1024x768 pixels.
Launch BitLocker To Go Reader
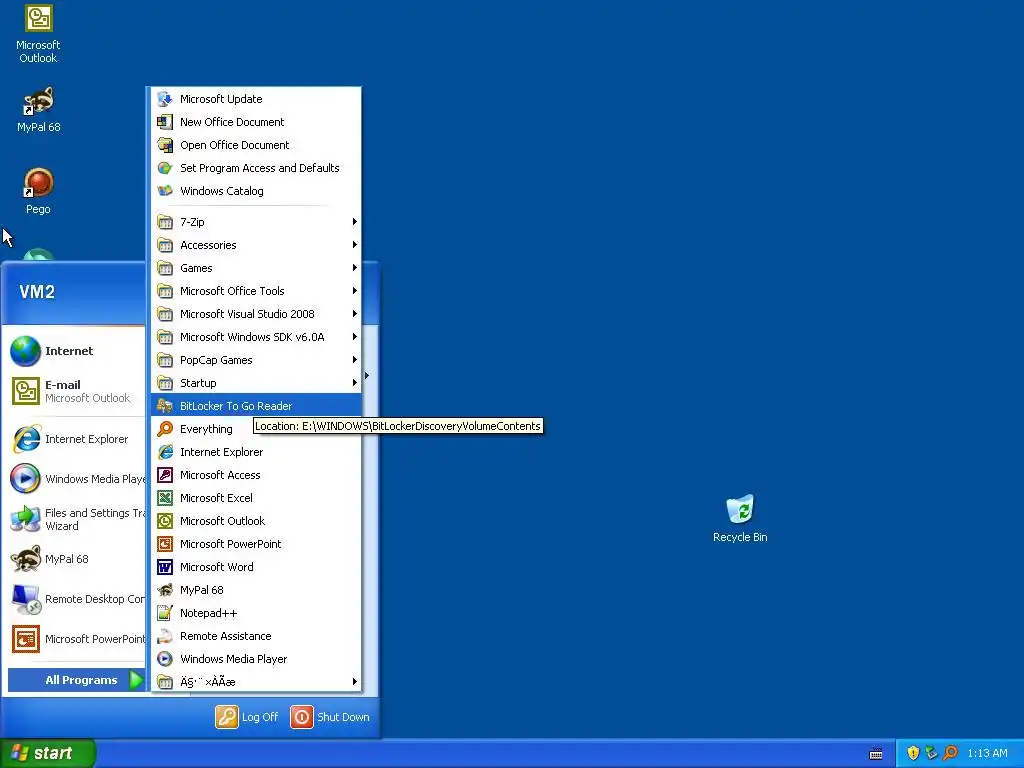256,406
